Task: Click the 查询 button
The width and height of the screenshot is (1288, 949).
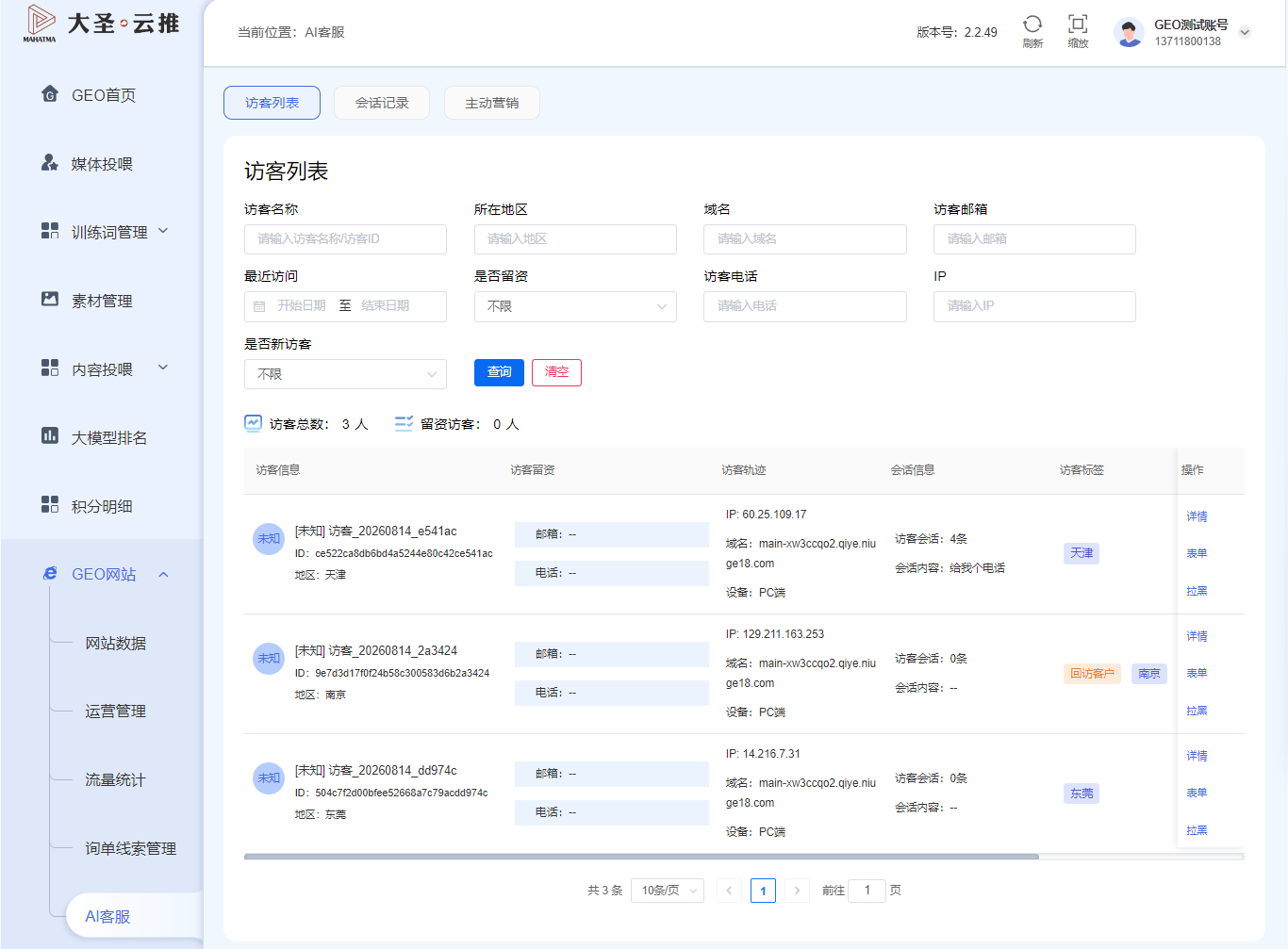Action: pos(499,372)
